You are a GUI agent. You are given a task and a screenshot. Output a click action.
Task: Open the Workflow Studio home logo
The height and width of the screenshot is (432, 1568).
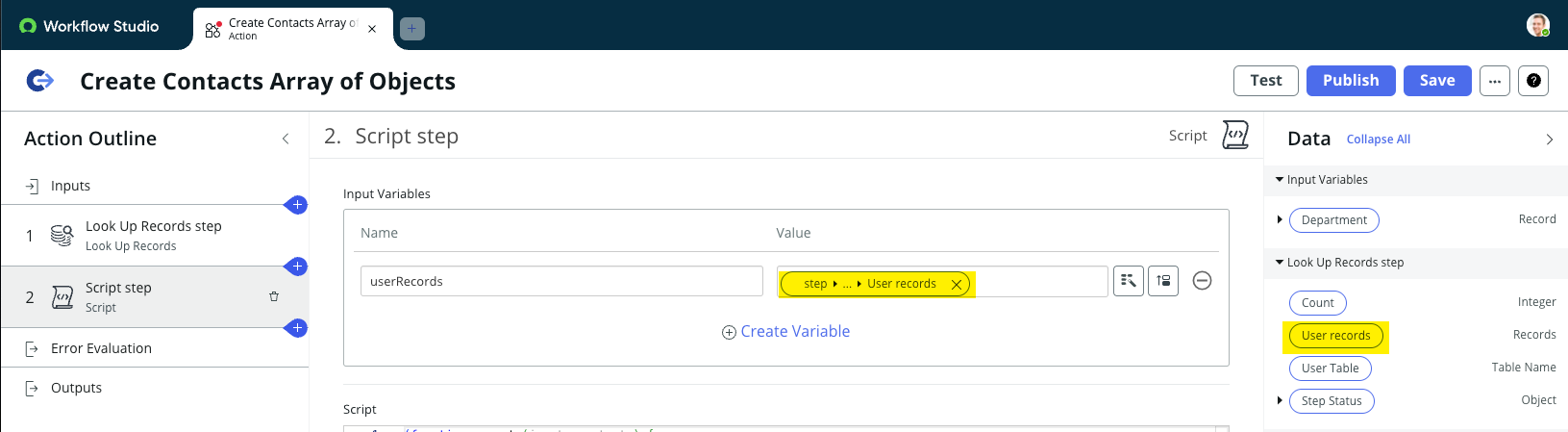click(x=88, y=26)
